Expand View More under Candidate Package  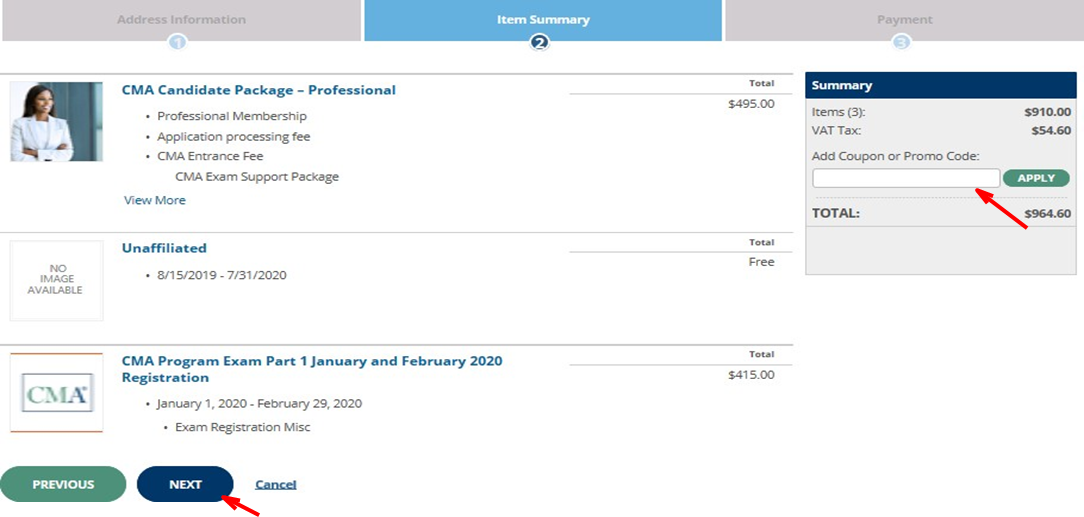(154, 200)
